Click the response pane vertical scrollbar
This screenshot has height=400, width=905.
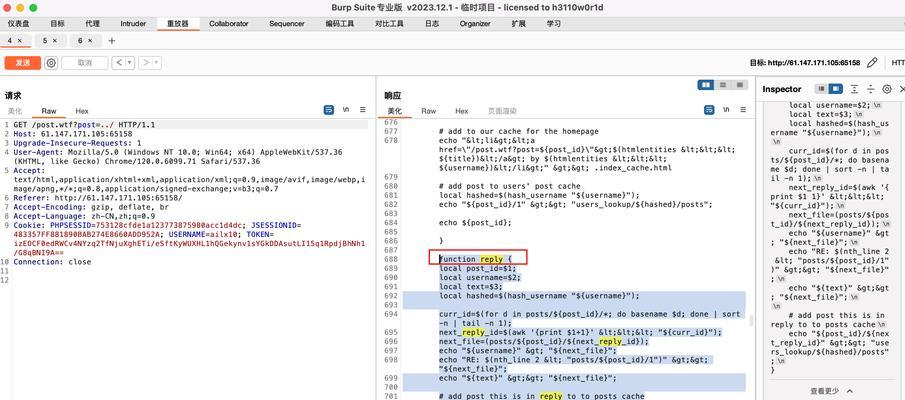pos(751,319)
